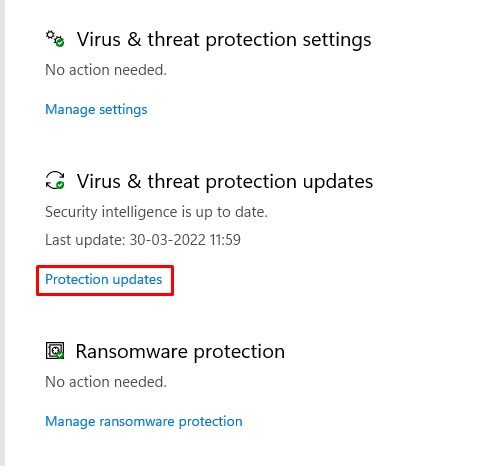Click the 'Last update:' label text
The width and height of the screenshot is (489, 466).
click(x=85, y=240)
